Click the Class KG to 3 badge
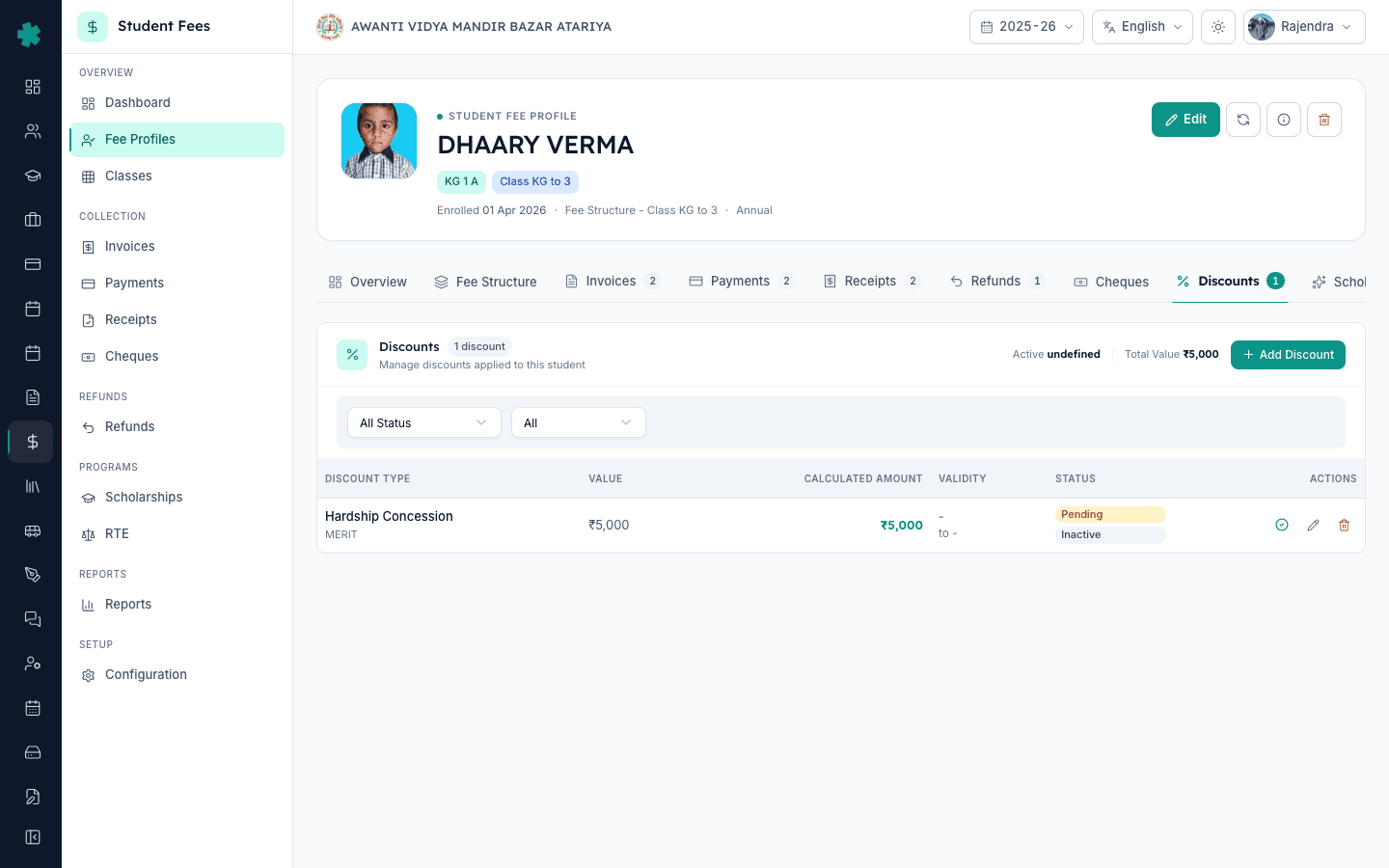This screenshot has height=868, width=1389. (x=535, y=181)
